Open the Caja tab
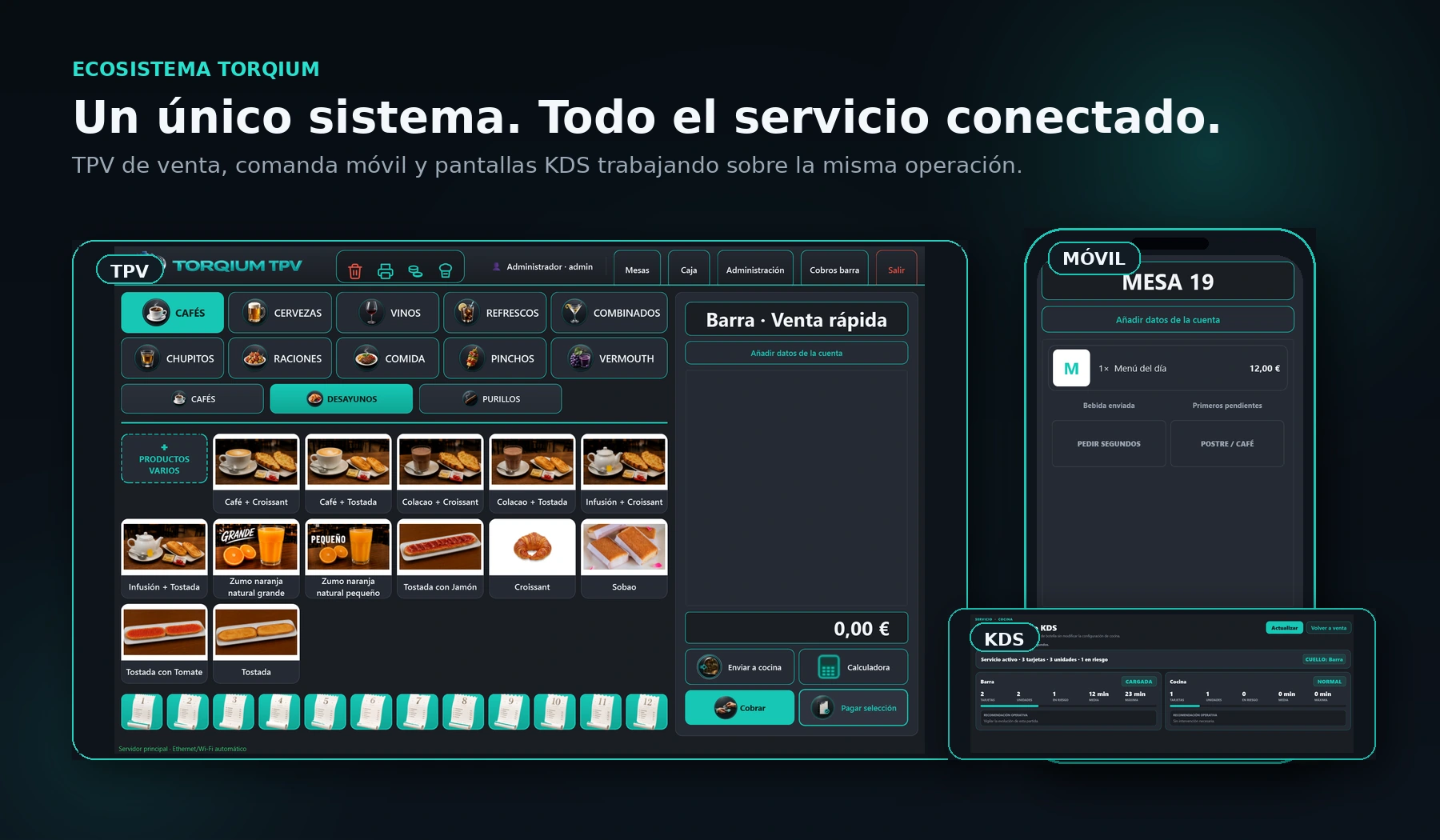This screenshot has width=1440, height=840. pos(689,268)
